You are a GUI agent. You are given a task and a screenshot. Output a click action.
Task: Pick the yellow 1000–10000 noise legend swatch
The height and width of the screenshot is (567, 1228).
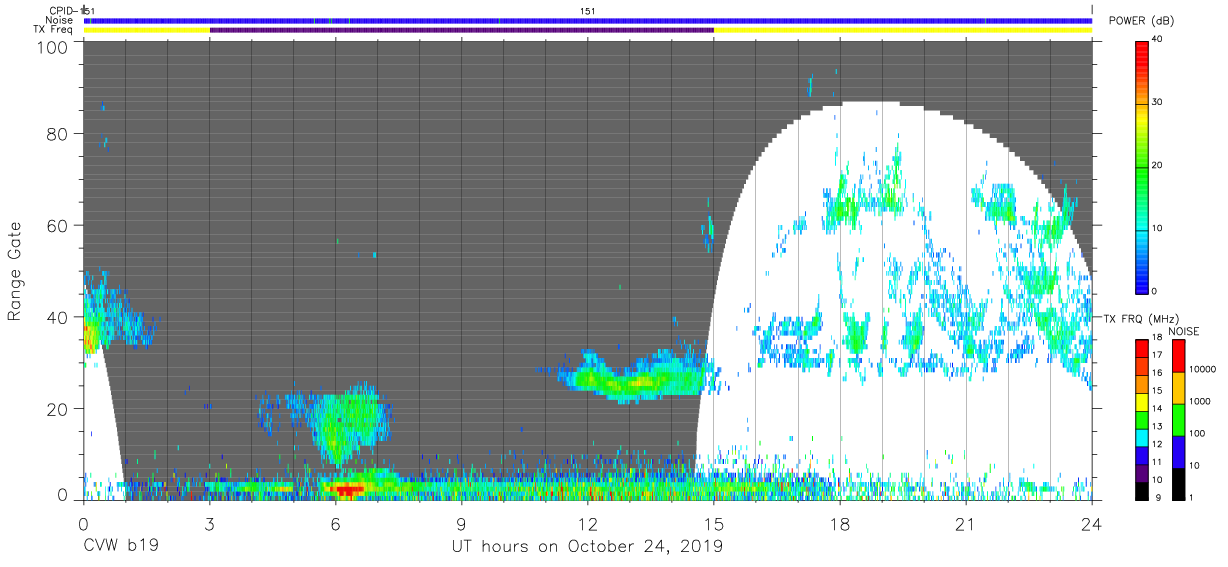(1178, 387)
